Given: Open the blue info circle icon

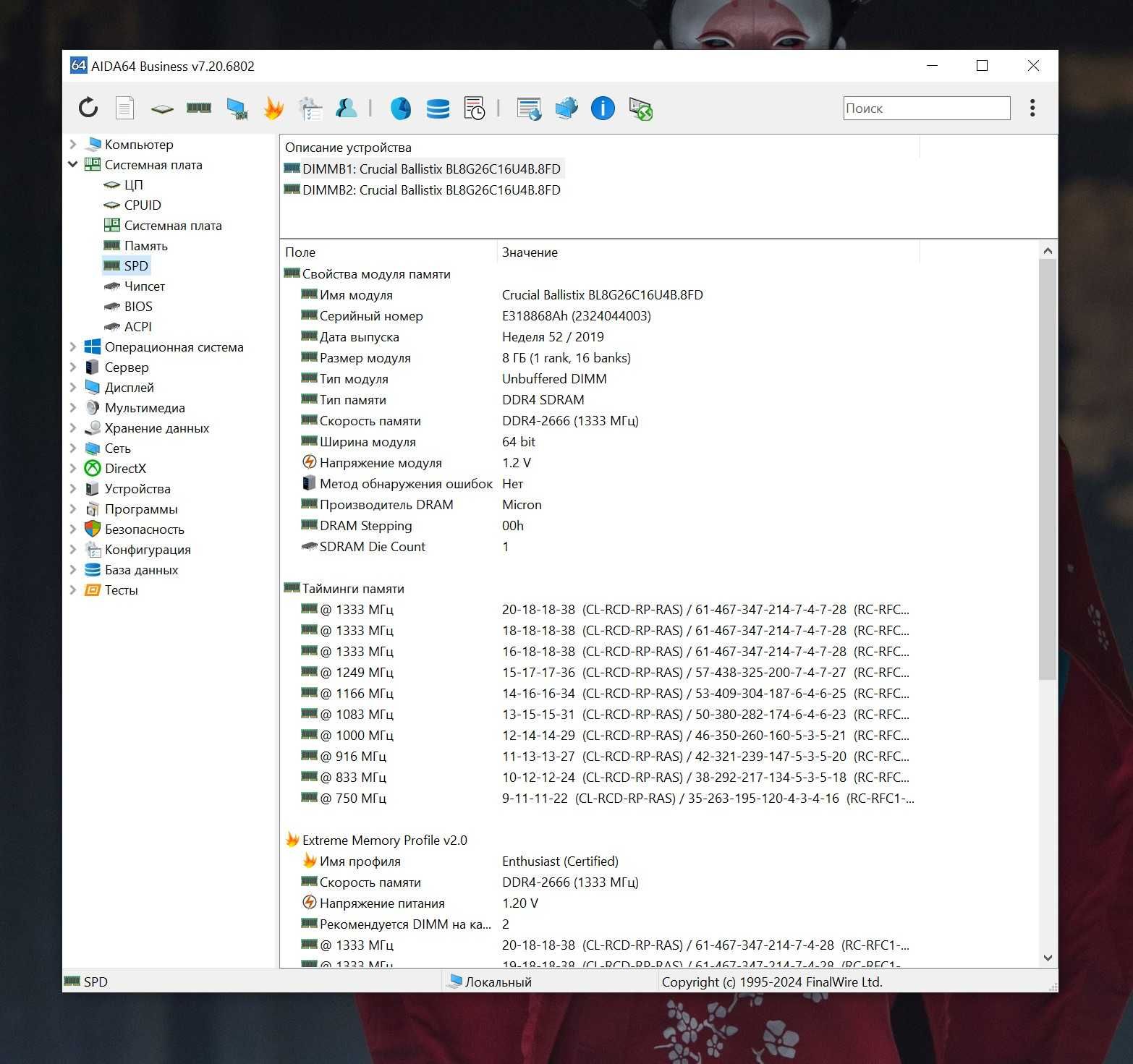Looking at the screenshot, I should point(603,108).
